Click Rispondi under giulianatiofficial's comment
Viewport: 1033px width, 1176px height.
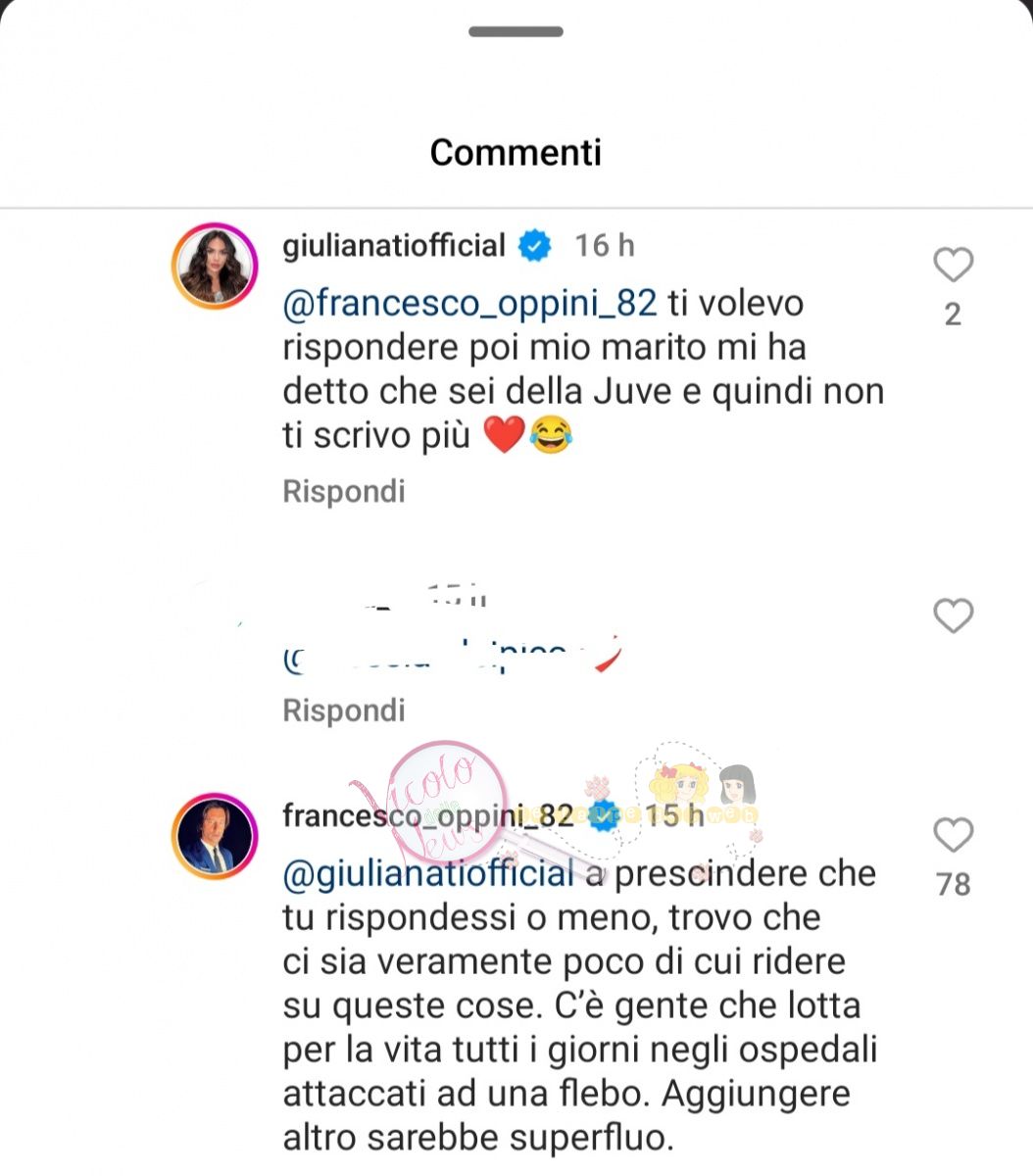point(344,491)
